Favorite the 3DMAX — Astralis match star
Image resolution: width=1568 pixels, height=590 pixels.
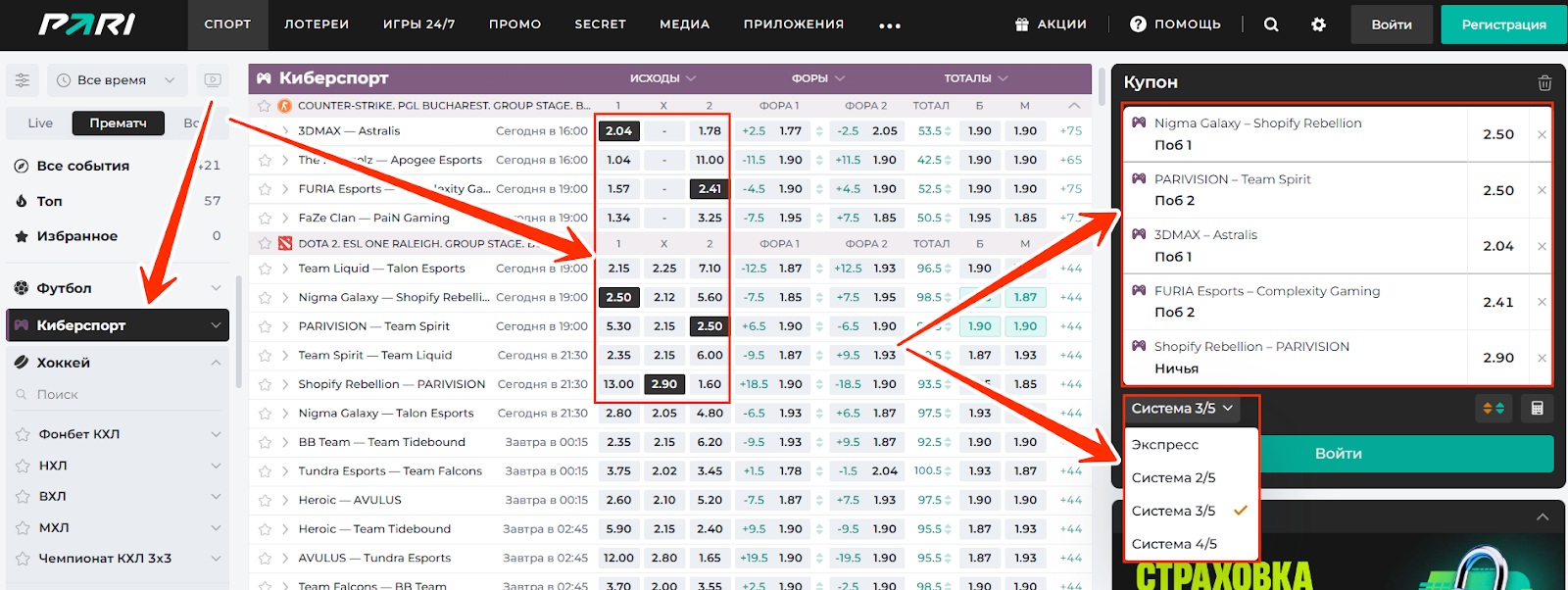[265, 131]
